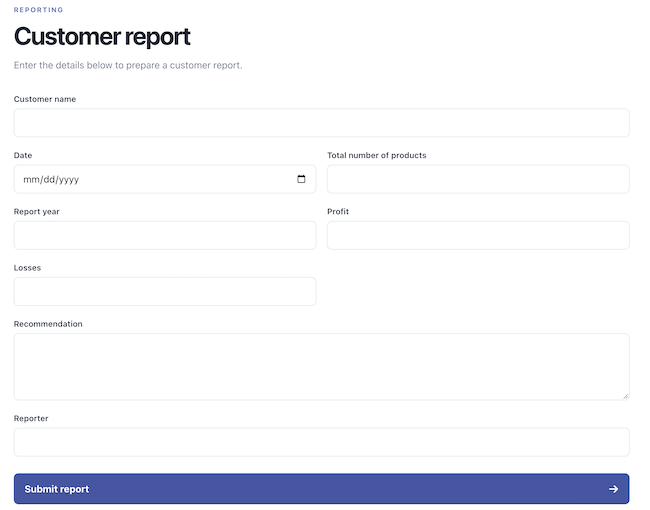Click the Profit label
Screen dimensions: 650x510
[338, 211]
